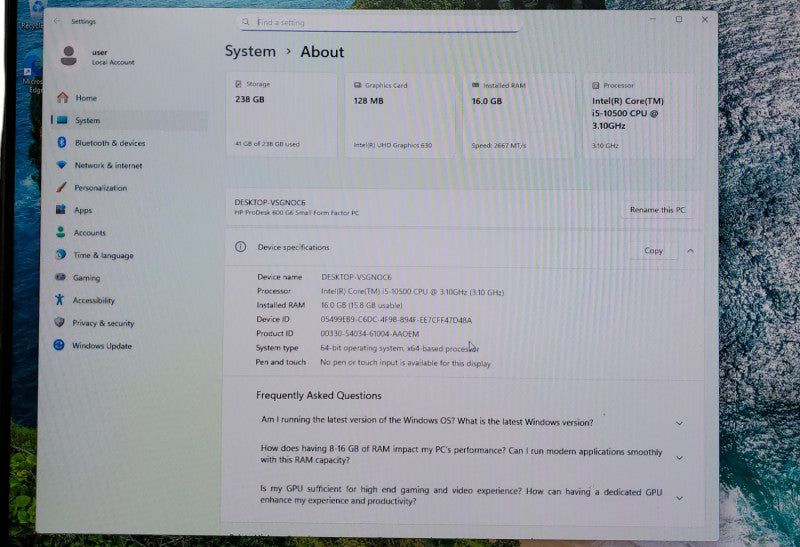The image size is (800, 547).
Task: Click the DESKTOP-VSGNOC6 PC name header
Action: coord(270,202)
